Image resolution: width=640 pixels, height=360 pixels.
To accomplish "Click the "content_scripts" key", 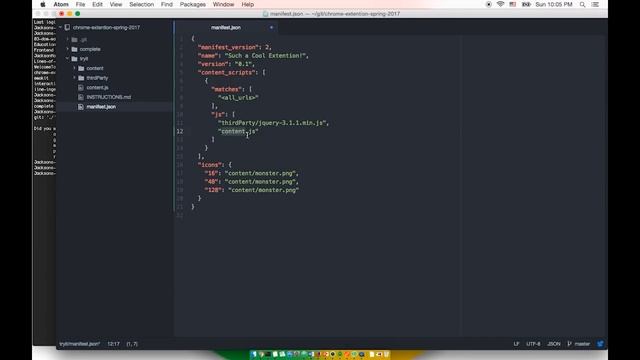I will [227, 72].
